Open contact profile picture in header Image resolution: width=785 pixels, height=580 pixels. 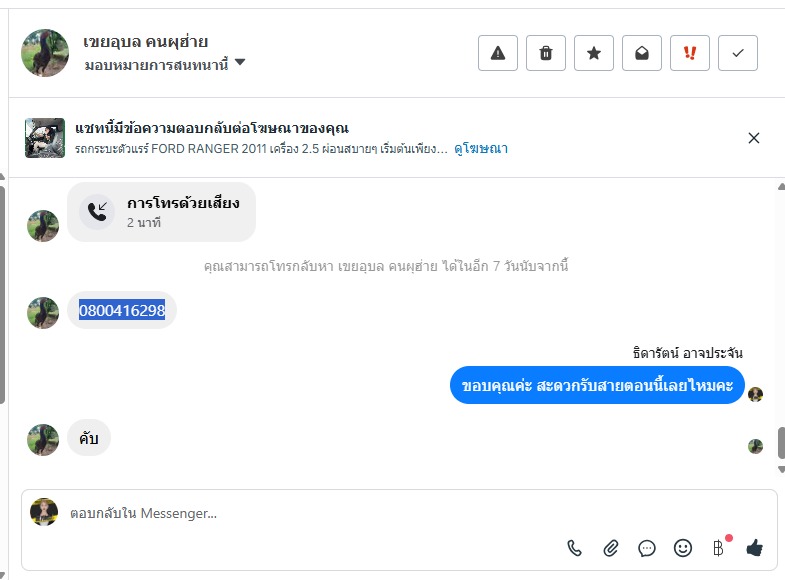[45, 53]
